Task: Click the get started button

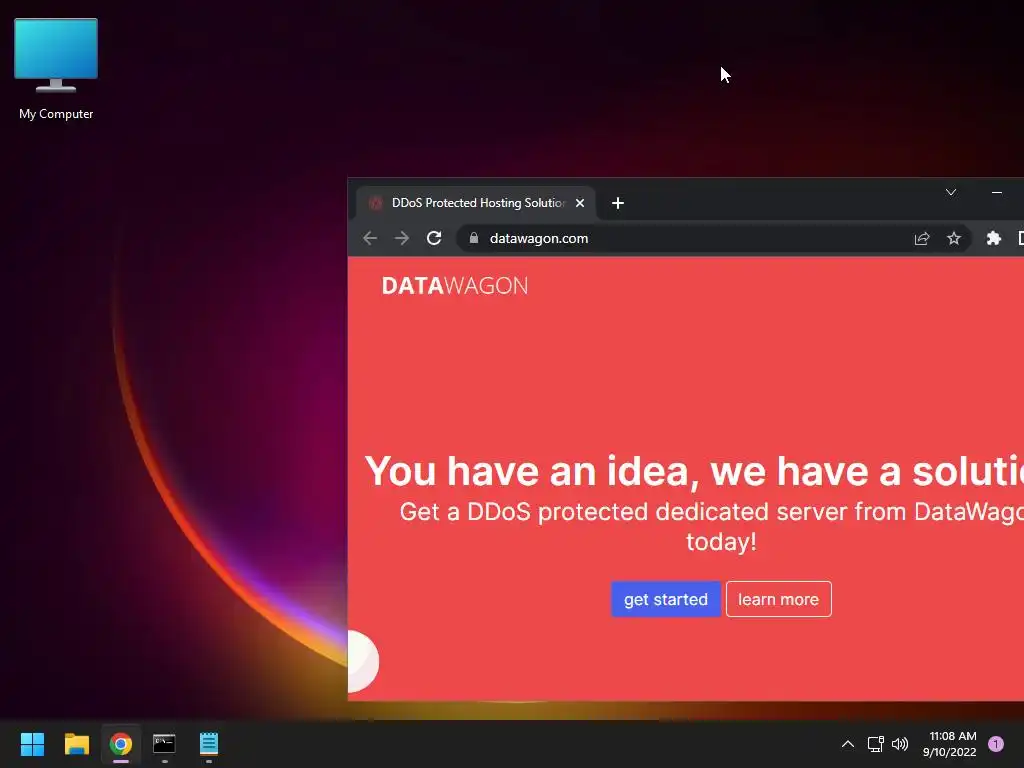Action: point(665,599)
